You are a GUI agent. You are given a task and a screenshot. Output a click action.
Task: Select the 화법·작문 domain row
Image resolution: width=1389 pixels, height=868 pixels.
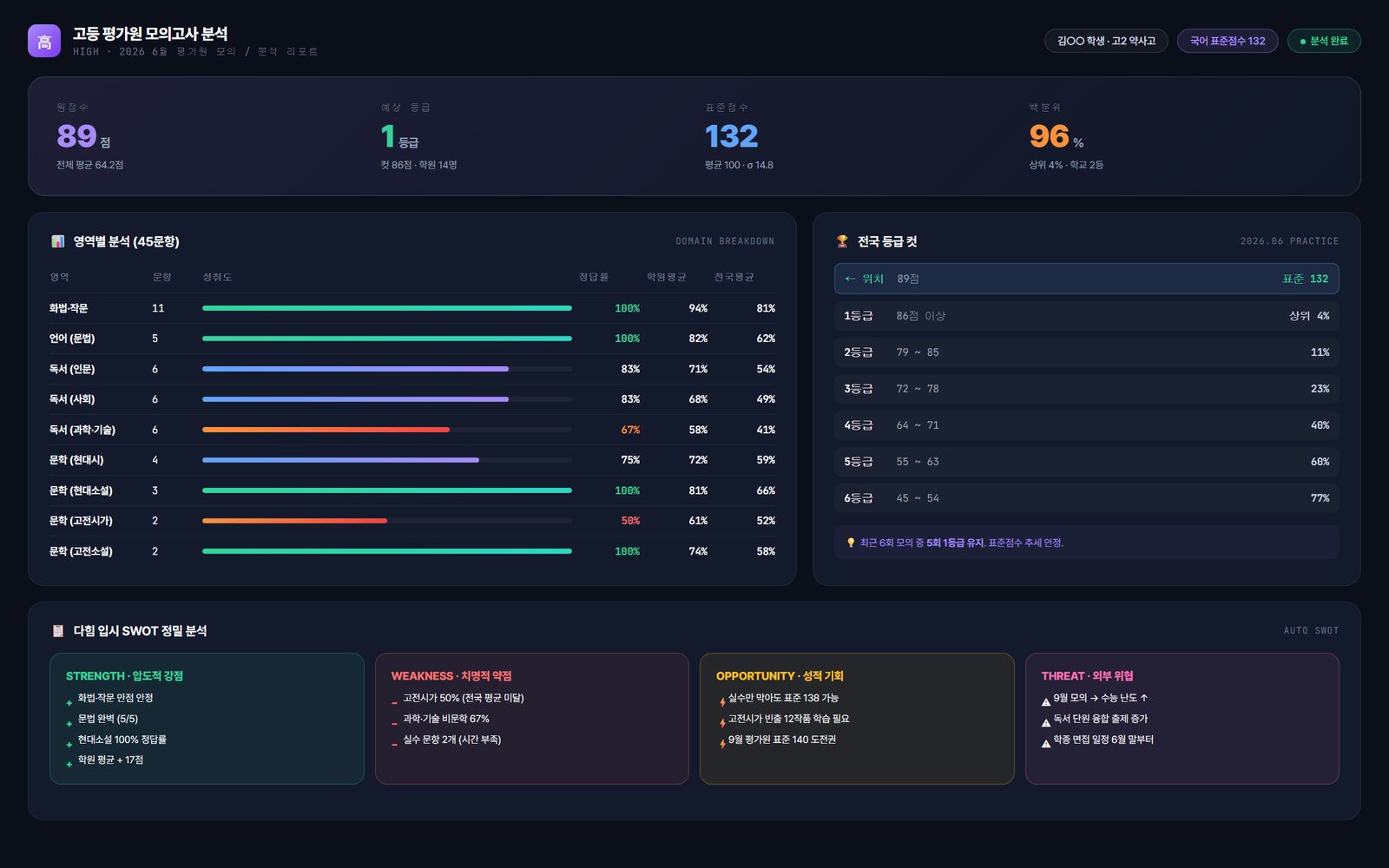pos(412,308)
